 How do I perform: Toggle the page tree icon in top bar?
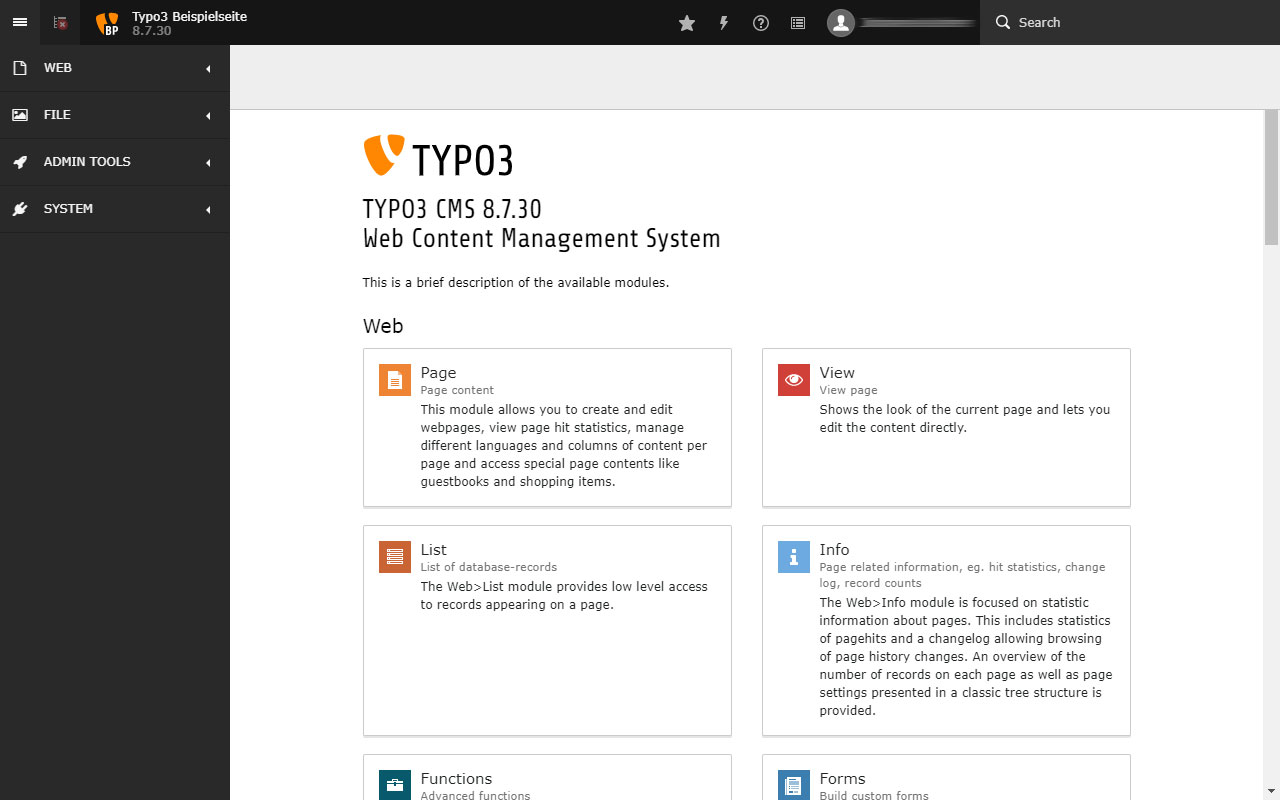coord(60,22)
